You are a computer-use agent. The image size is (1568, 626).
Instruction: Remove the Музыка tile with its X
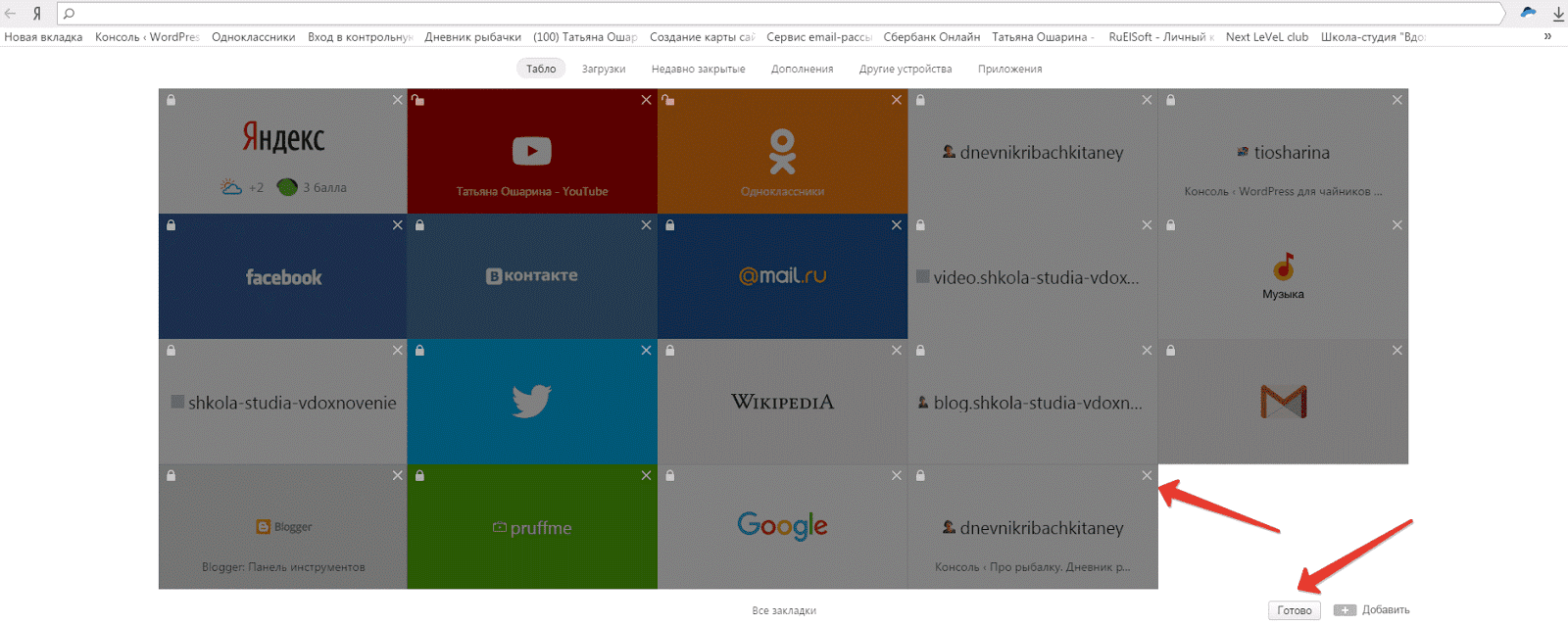1397,225
